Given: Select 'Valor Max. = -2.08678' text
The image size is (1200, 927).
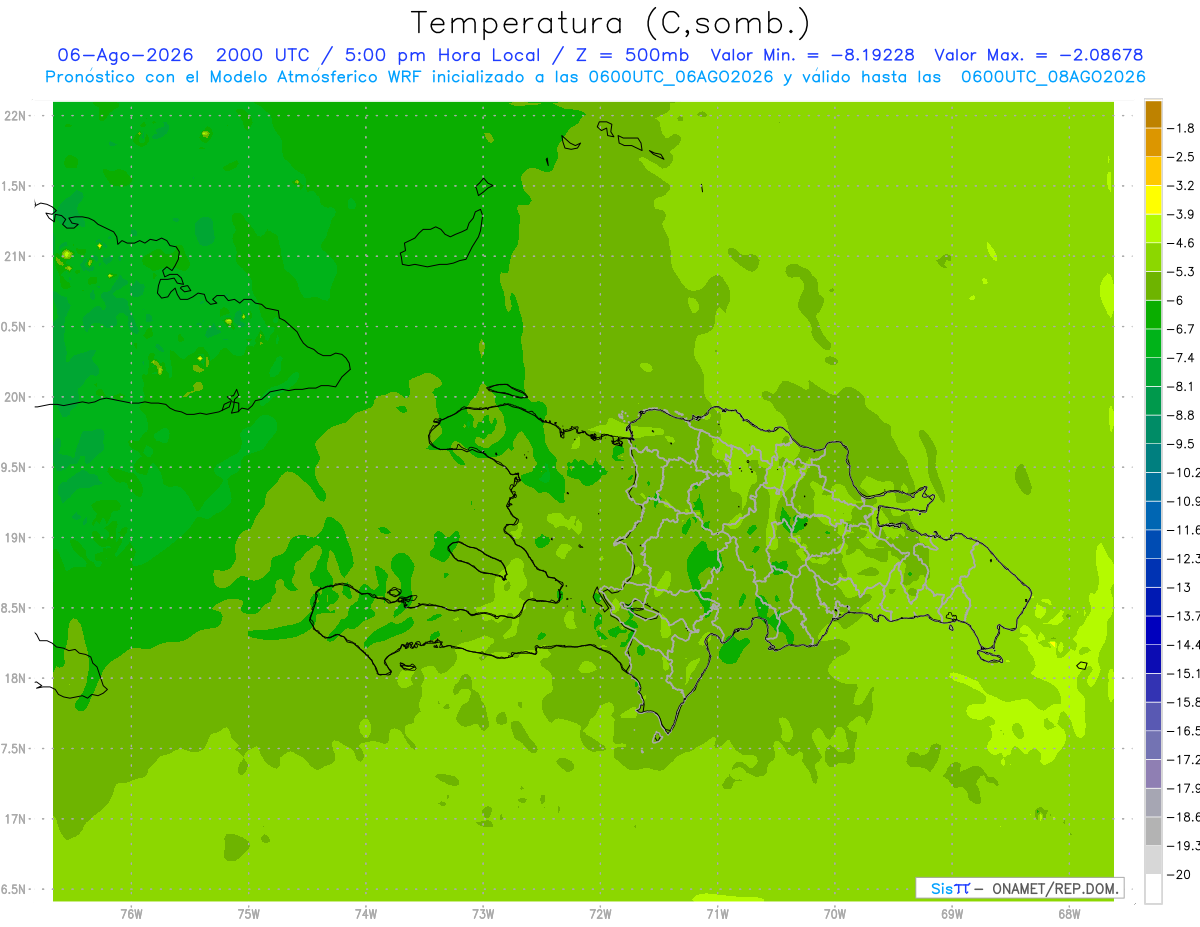Looking at the screenshot, I should (1038, 55).
